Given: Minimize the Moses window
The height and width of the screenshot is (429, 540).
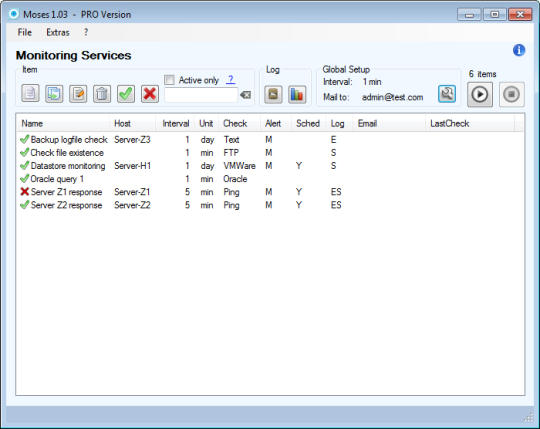Looking at the screenshot, I should 469,14.
